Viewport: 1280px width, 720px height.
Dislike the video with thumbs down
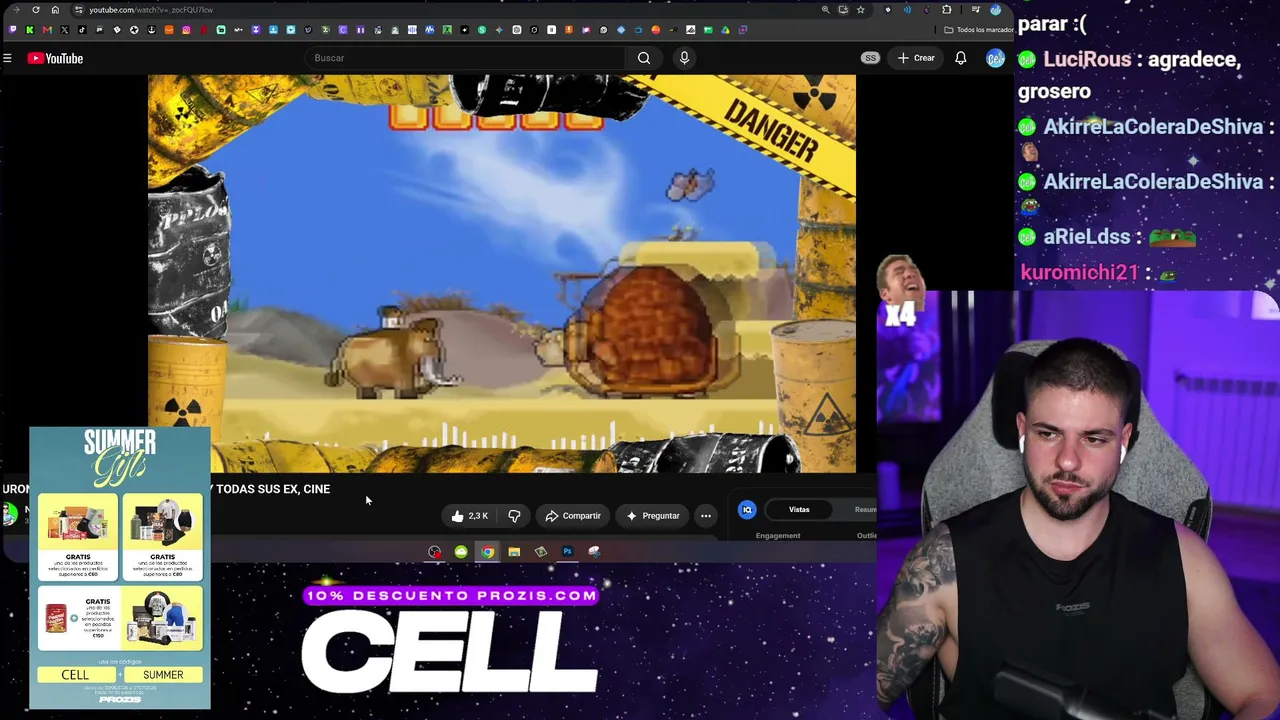coord(514,516)
